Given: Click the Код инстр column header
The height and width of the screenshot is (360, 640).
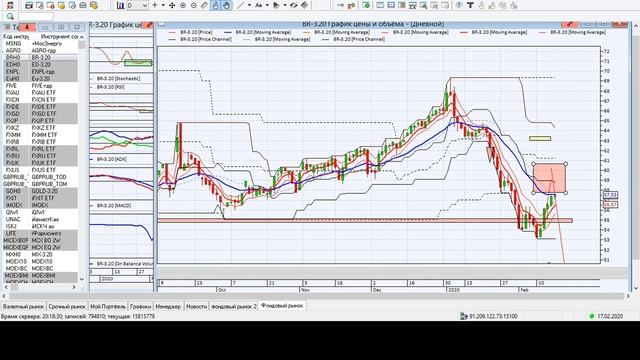Looking at the screenshot, I should click(x=16, y=36).
